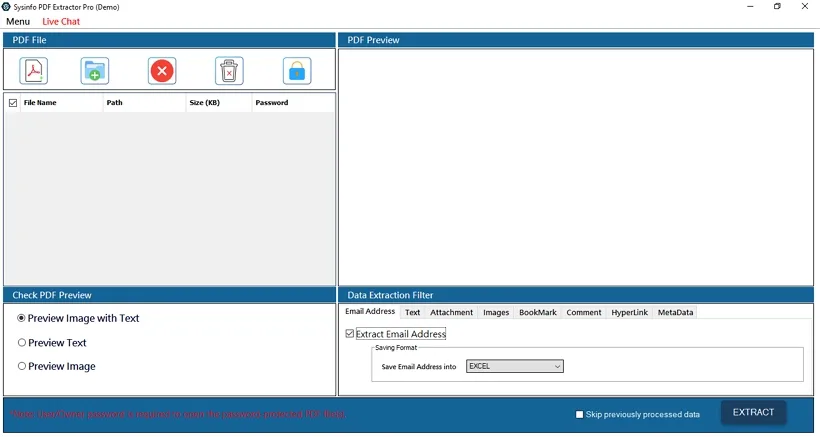Image resolution: width=820 pixels, height=437 pixels.
Task: Click the Size (KB) column header
Action: [219, 103]
